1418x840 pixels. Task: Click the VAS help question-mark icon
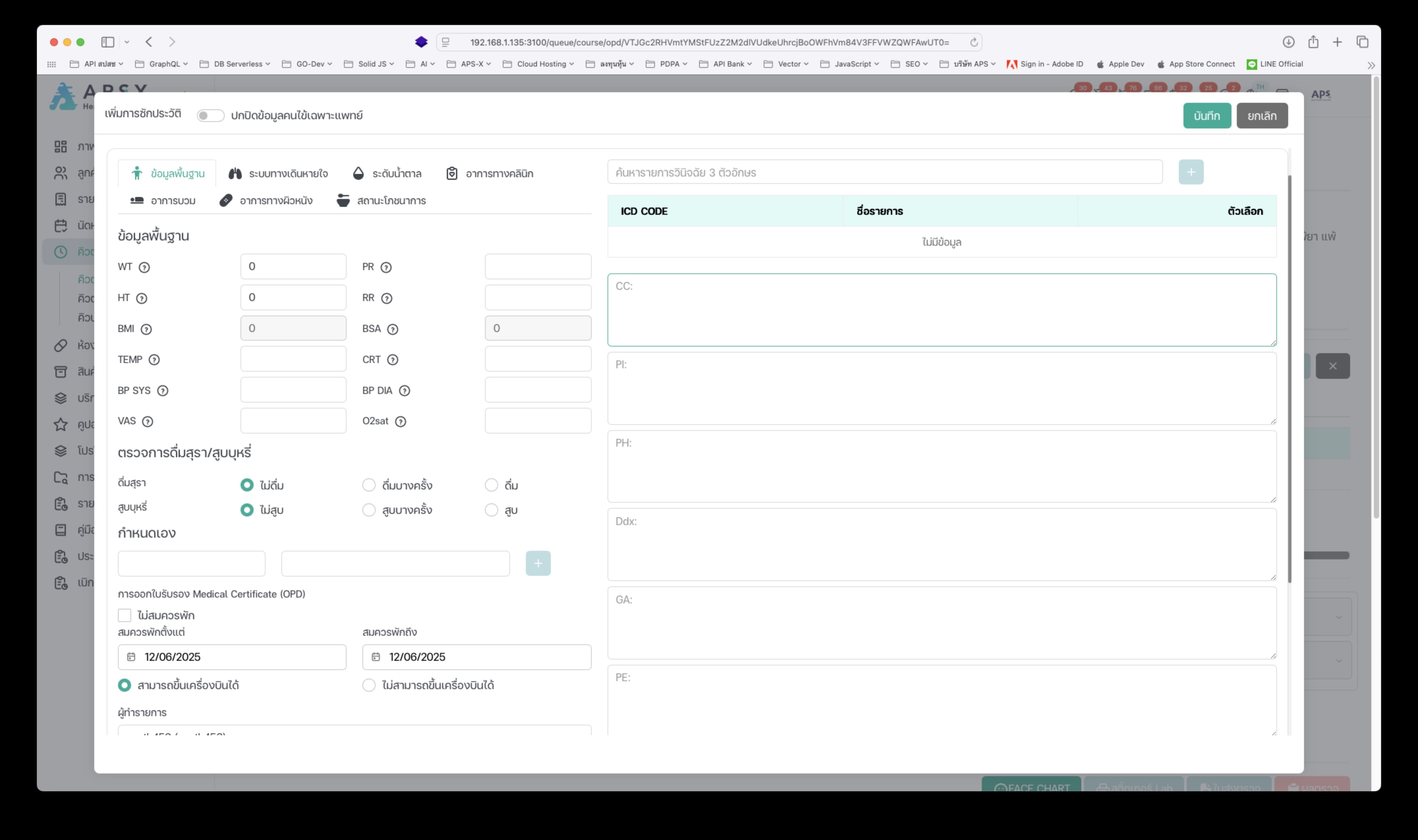point(147,421)
